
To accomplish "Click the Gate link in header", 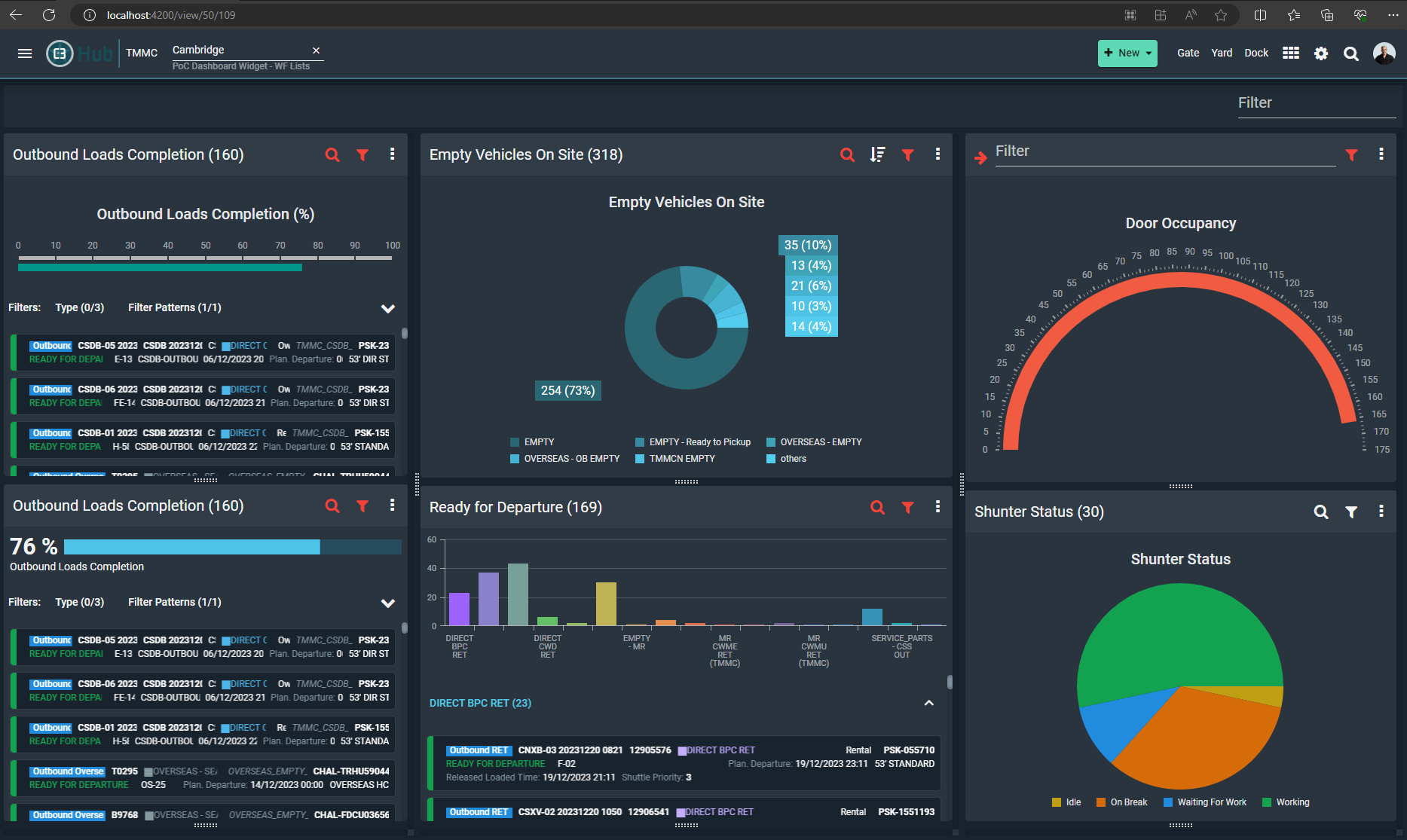I will click(x=1188, y=53).
